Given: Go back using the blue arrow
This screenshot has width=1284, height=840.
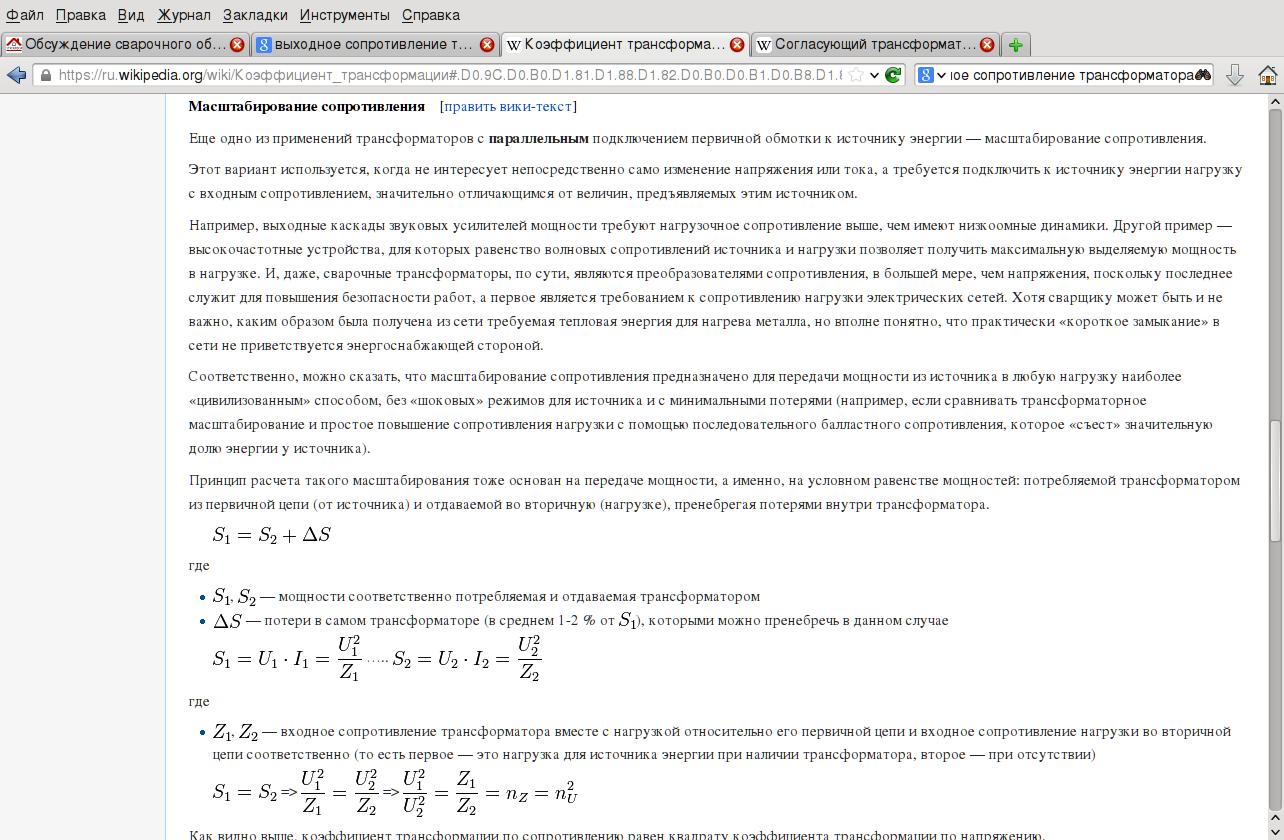Looking at the screenshot, I should pyautogui.click(x=16, y=75).
